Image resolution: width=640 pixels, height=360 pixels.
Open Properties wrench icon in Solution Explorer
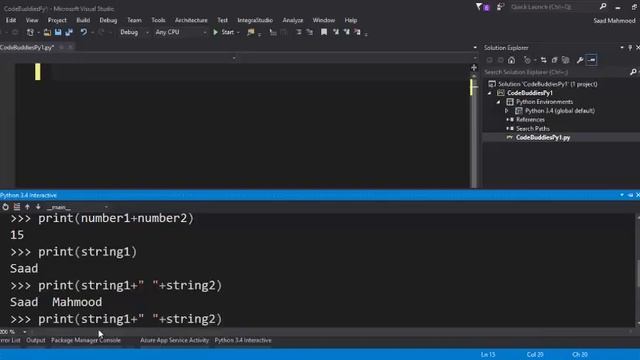pos(580,60)
